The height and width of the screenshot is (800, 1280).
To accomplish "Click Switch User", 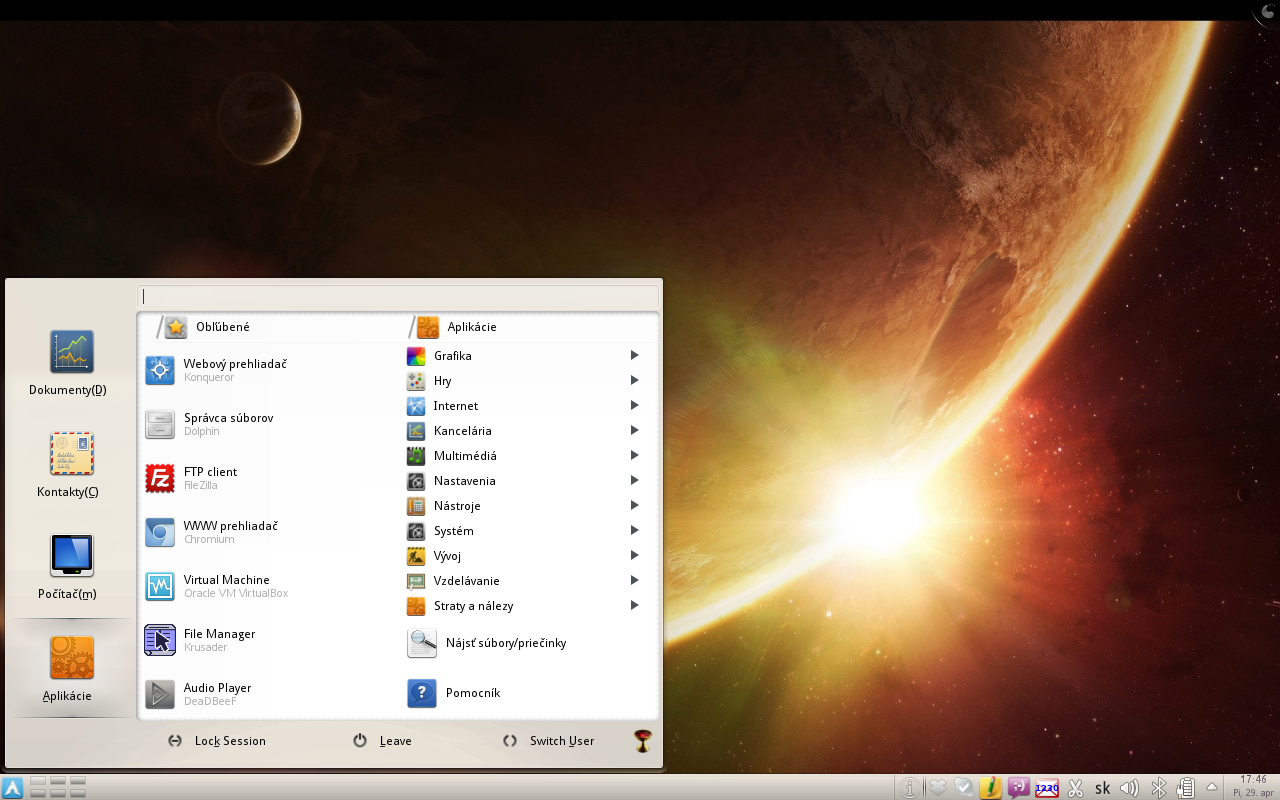I will [549, 741].
